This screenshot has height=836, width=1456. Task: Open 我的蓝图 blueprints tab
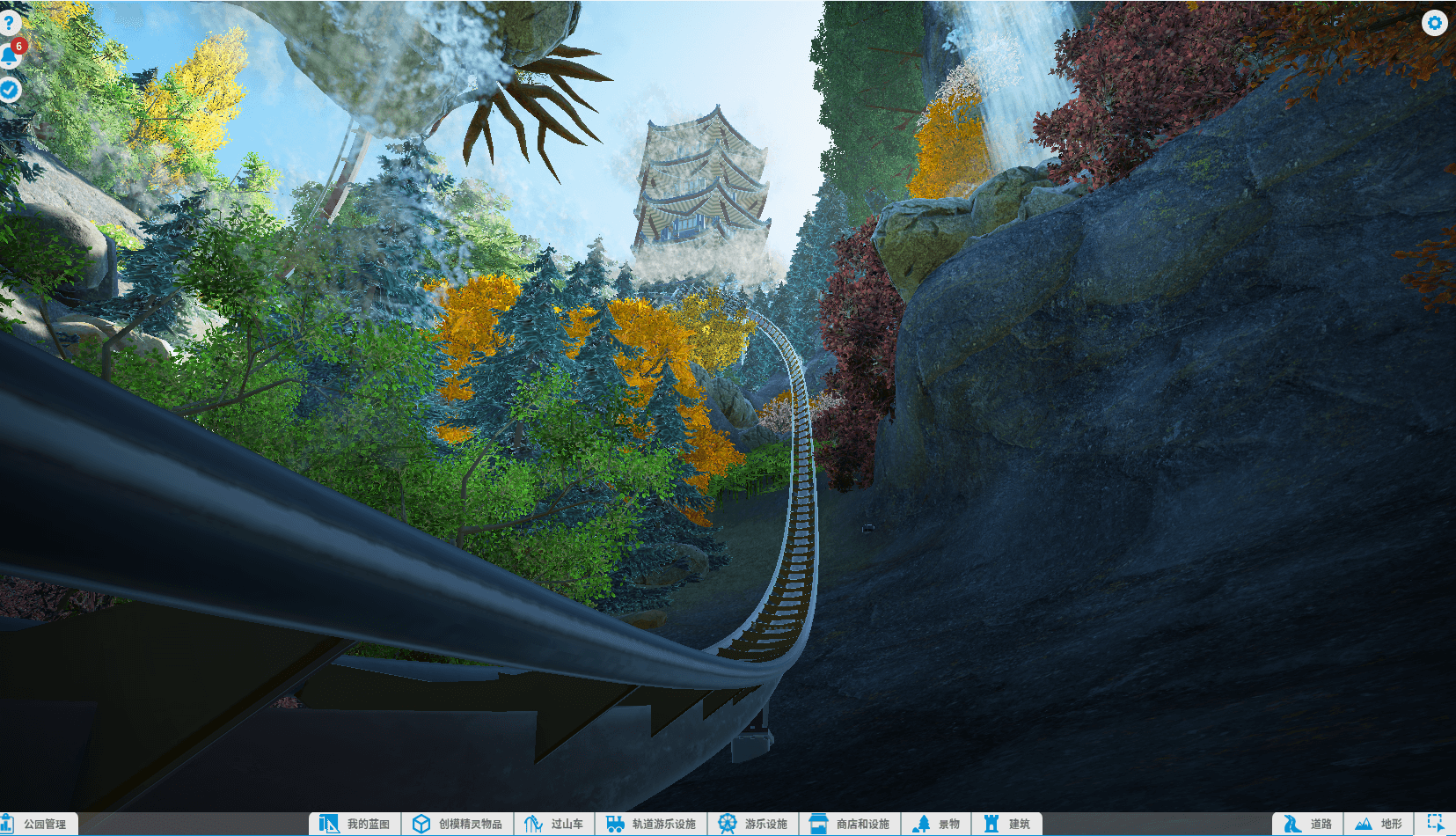(355, 824)
